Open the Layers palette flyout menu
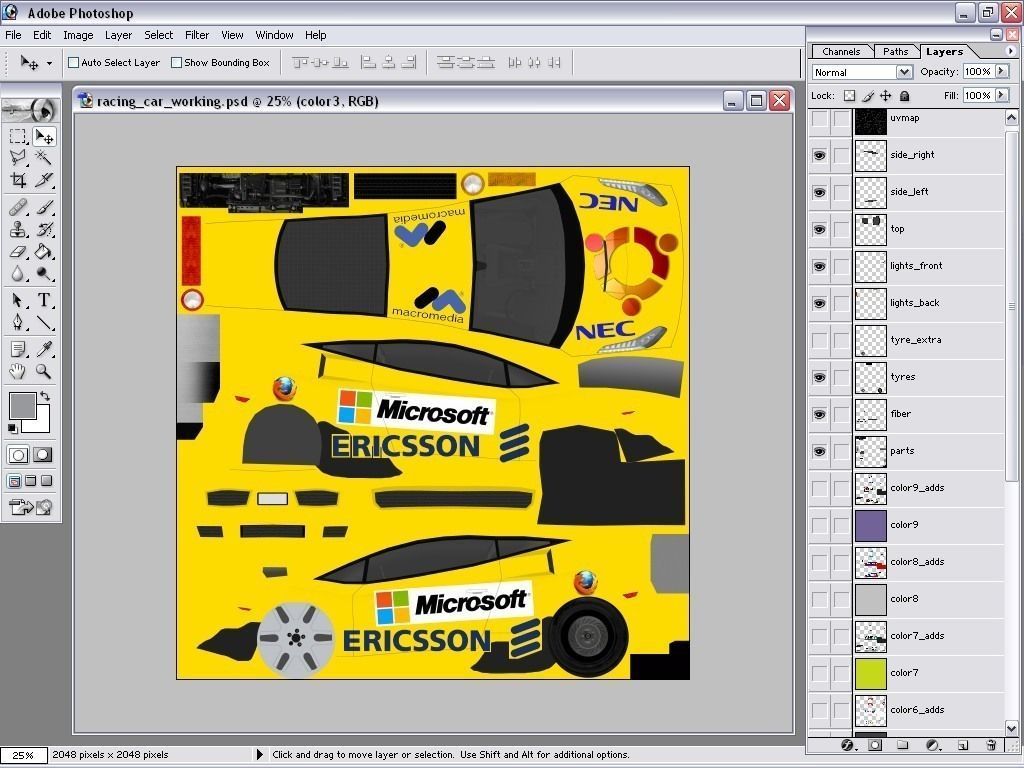 [x=1010, y=50]
